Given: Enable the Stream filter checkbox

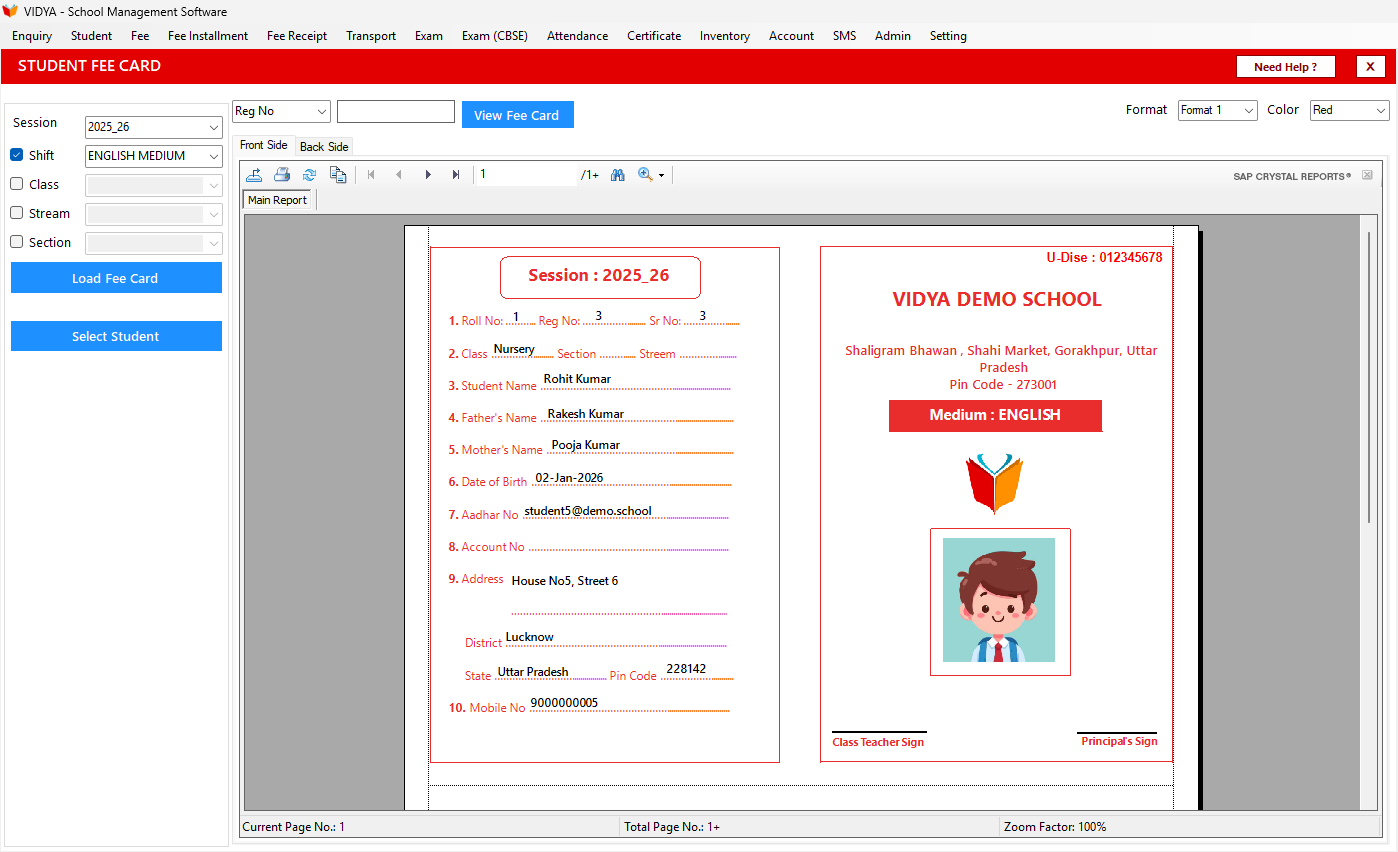Looking at the screenshot, I should tap(17, 213).
